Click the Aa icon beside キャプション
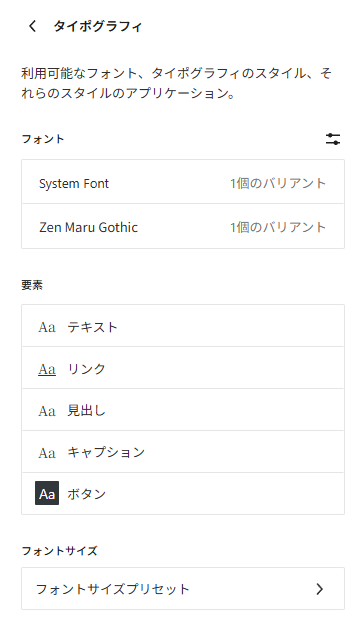The height and width of the screenshot is (633, 362). pos(47,453)
